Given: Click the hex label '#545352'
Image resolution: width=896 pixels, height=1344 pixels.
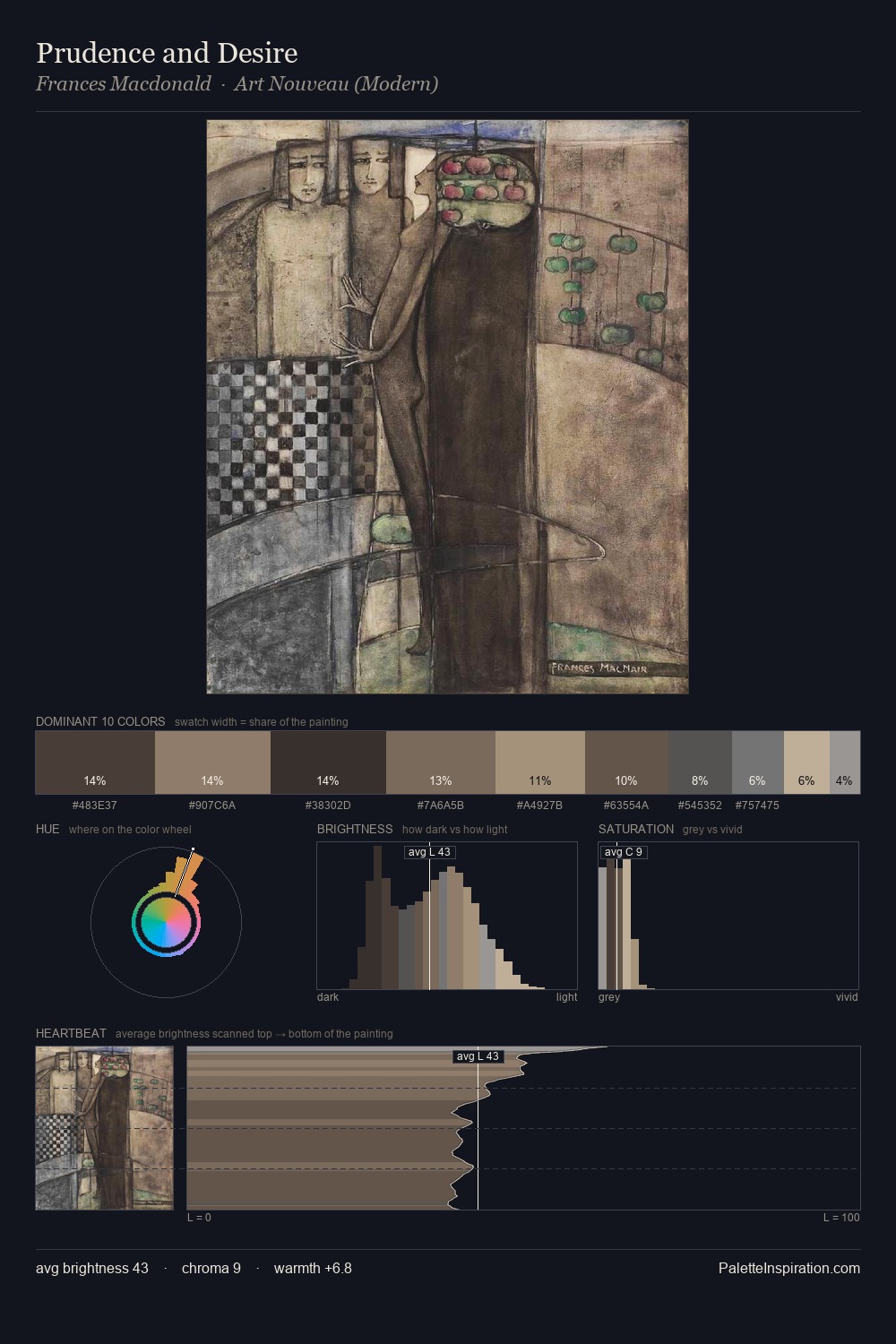Looking at the screenshot, I should coord(700,805).
